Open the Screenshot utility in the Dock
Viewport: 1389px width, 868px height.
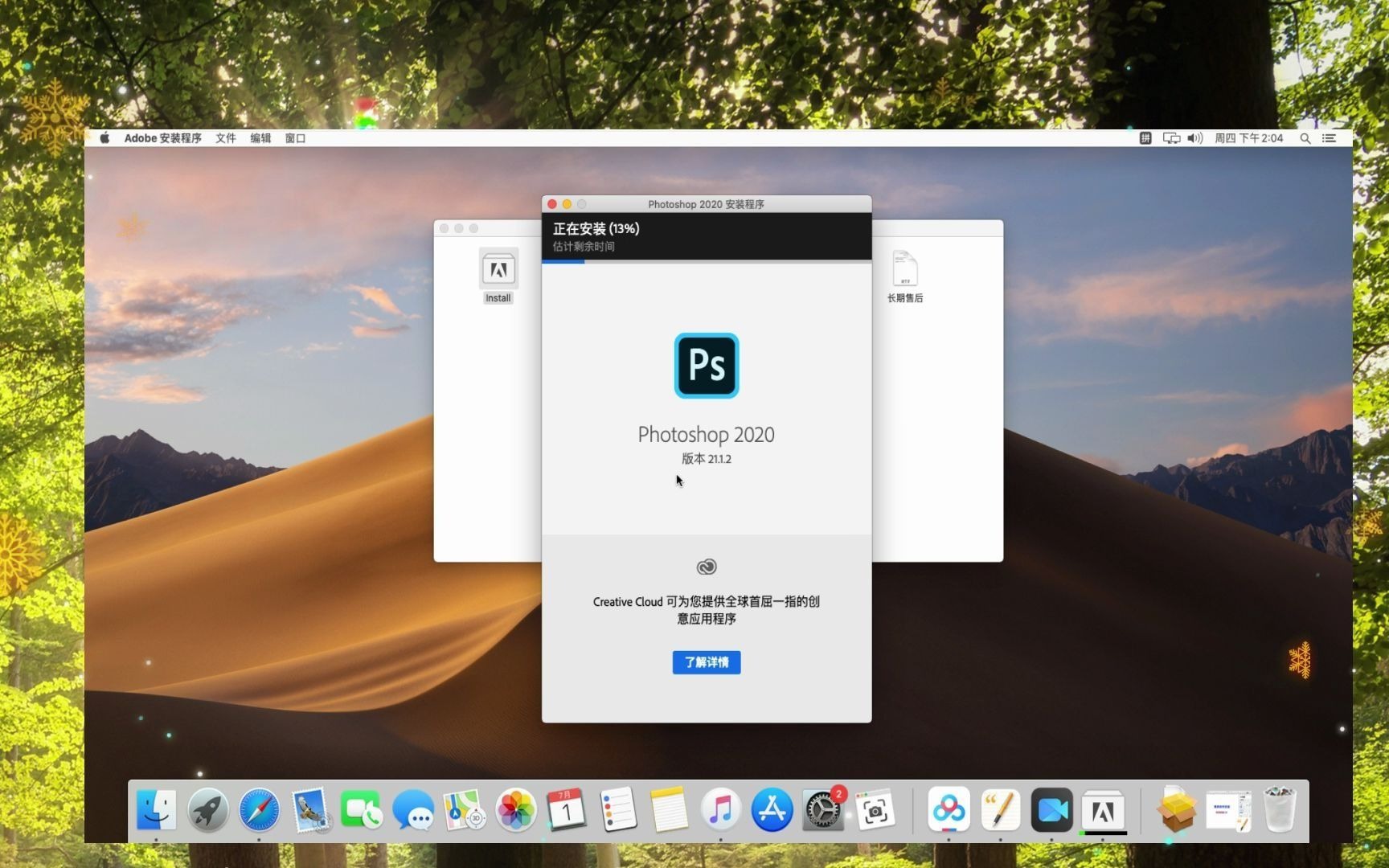click(875, 809)
